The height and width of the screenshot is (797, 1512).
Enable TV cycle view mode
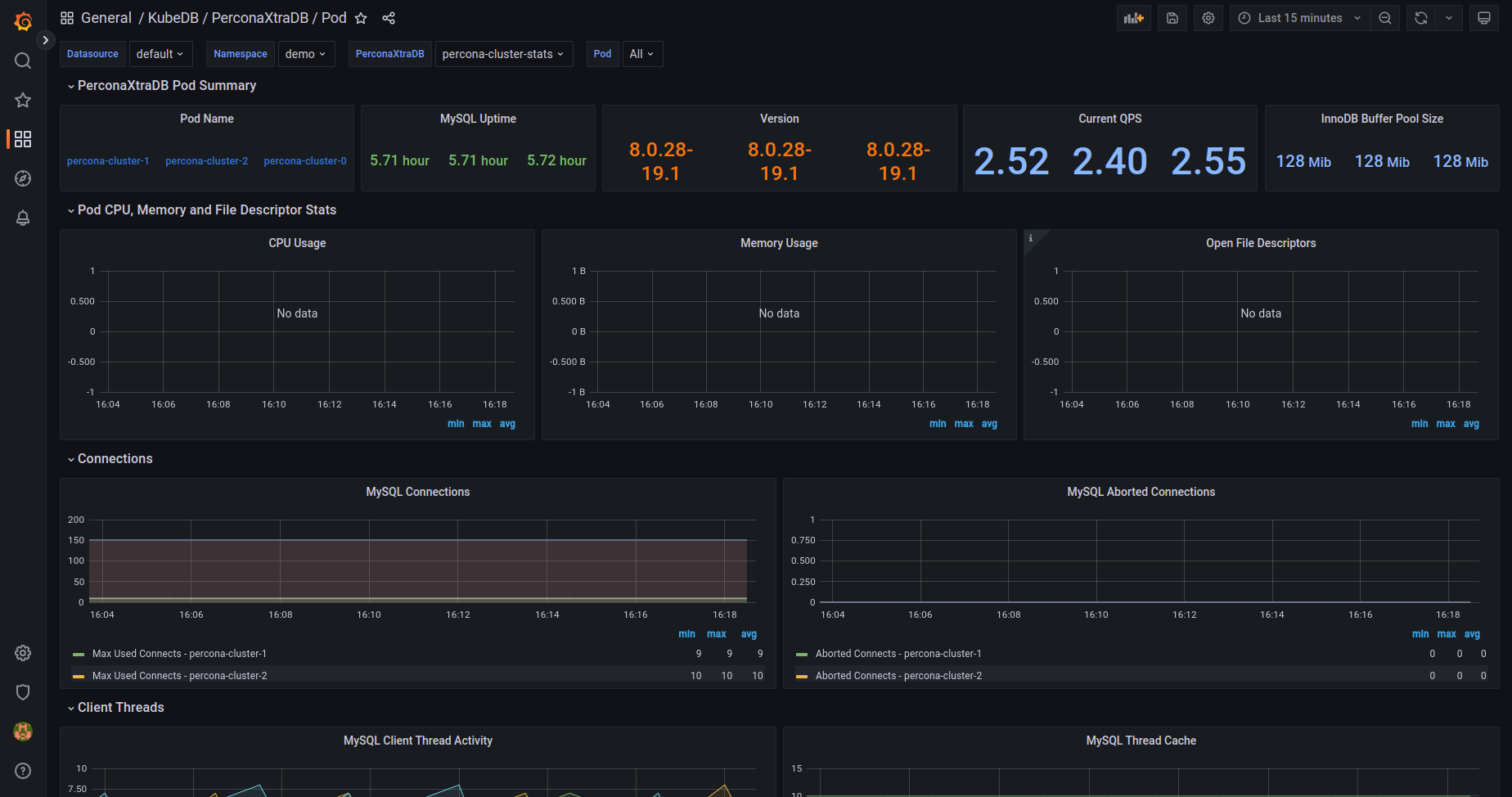click(1483, 17)
